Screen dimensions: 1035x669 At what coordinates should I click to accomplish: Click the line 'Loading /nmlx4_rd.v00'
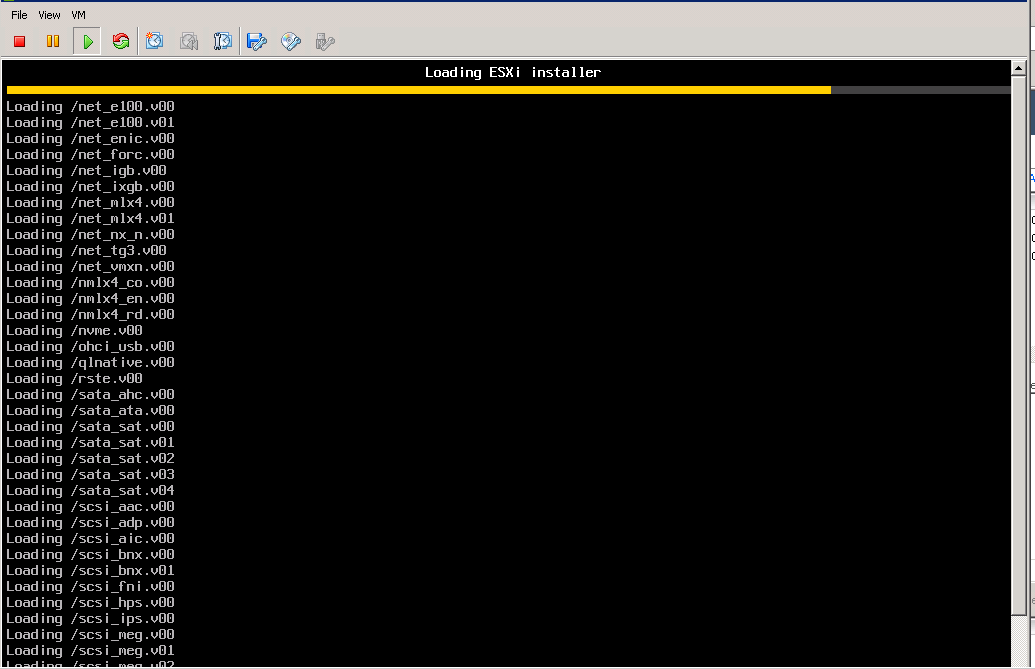[x=90, y=314]
